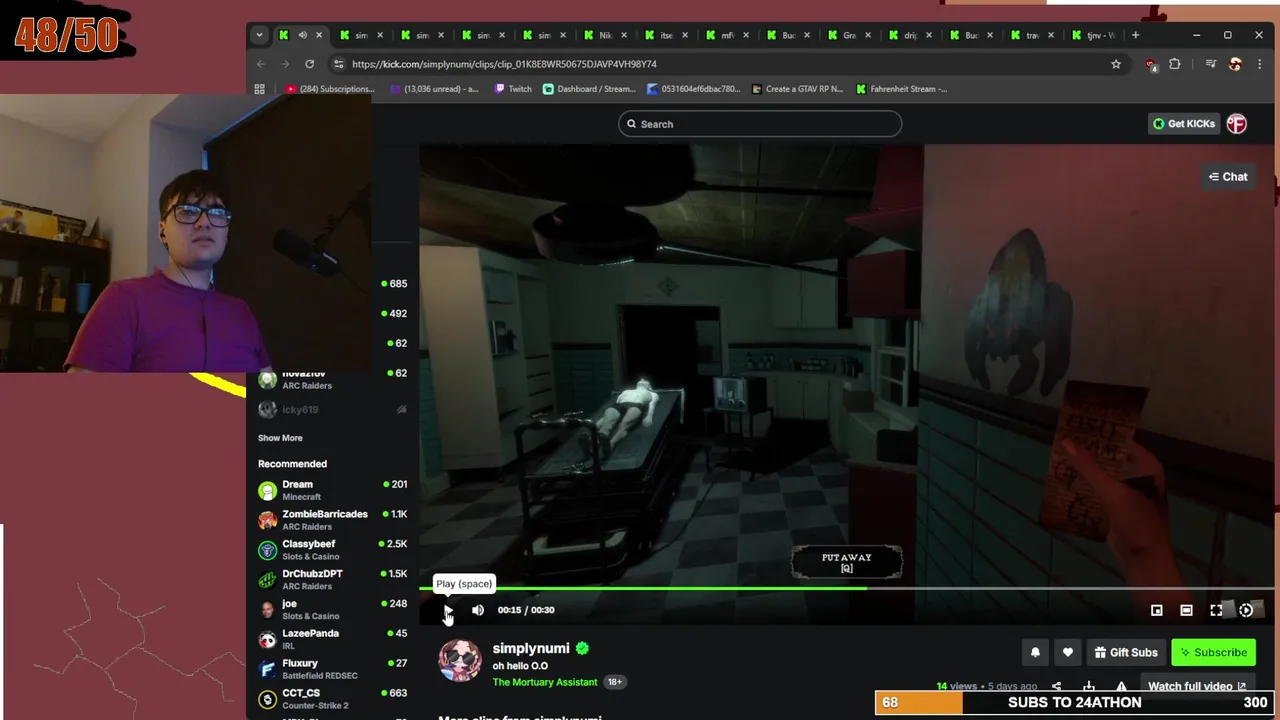This screenshot has height=720, width=1280.
Task: Open The Mortuary Assistant category link
Action: [545, 682]
